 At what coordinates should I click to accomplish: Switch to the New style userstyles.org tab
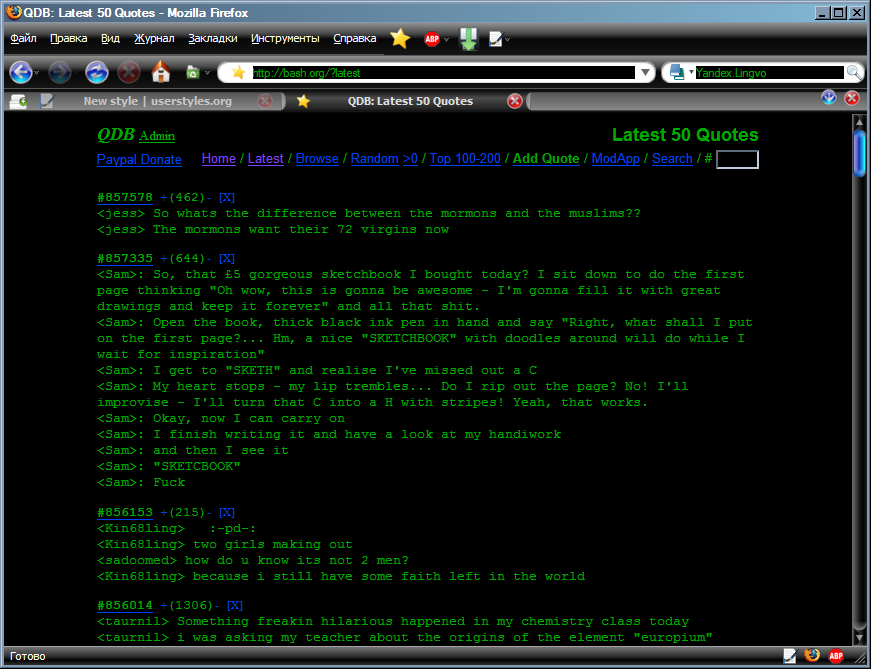[x=157, y=101]
